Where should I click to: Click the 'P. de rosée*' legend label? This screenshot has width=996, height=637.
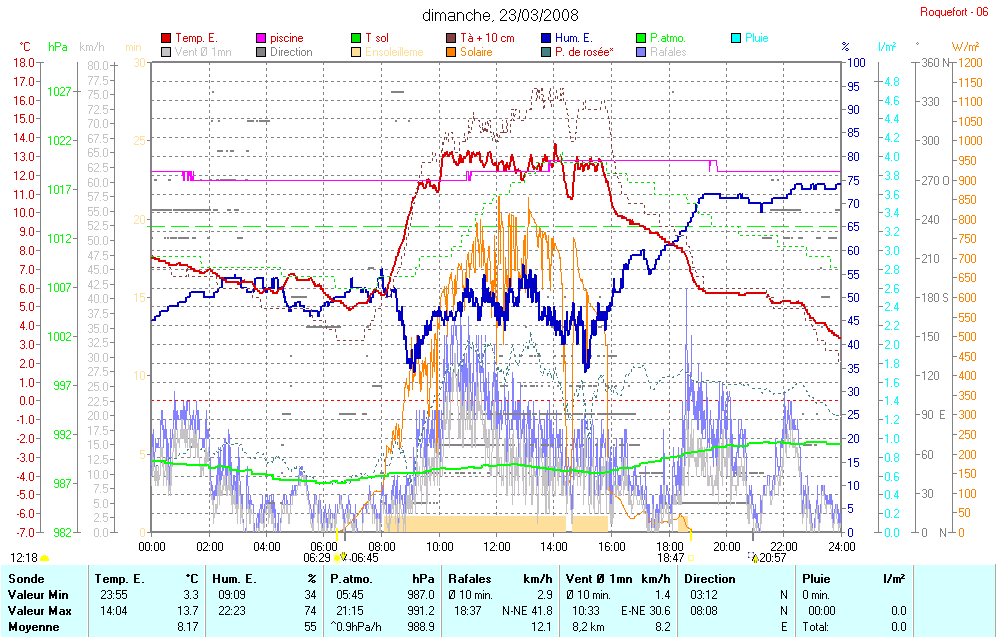pos(584,52)
